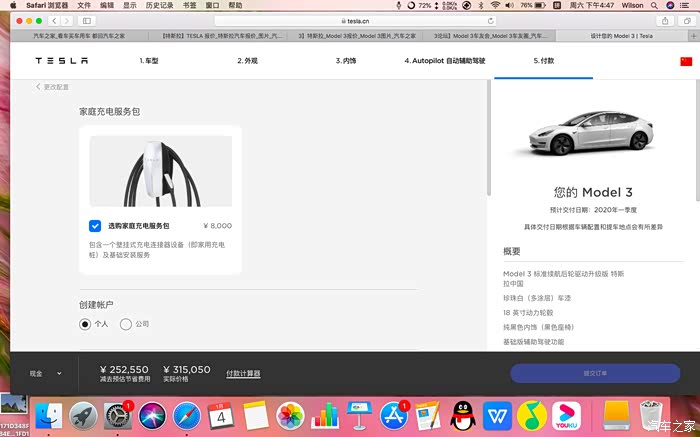The width and height of the screenshot is (700, 437).
Task: Uncheck 选购家庭充电服务包 checkbox
Action: tap(95, 226)
